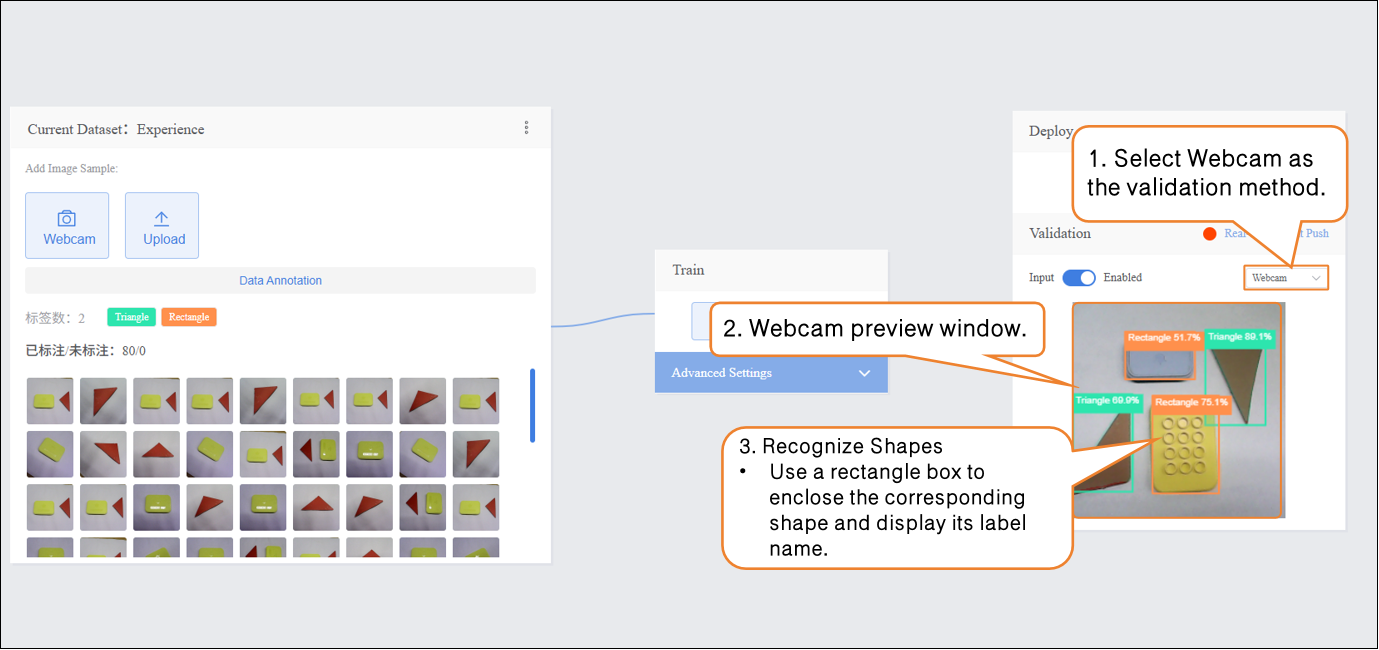Click the blue dataset scrollbar
The width and height of the screenshot is (1379, 650).
[x=532, y=405]
